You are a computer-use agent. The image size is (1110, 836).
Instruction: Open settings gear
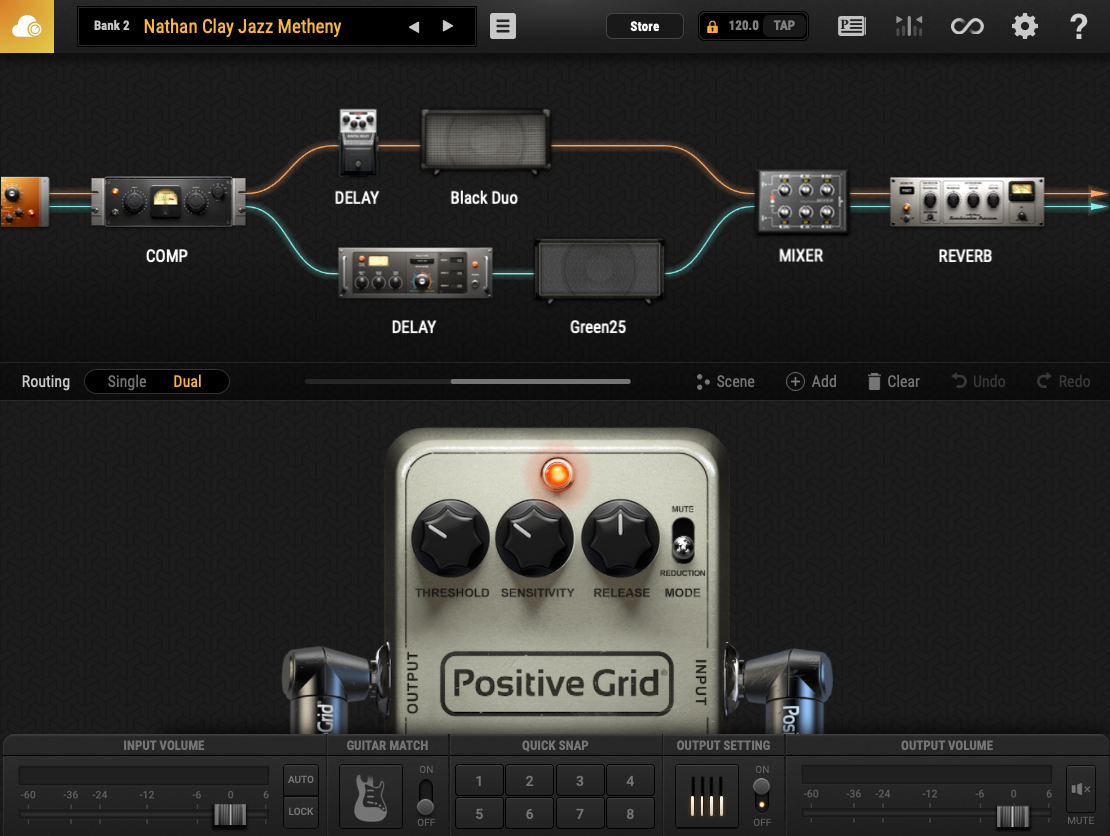point(1024,26)
